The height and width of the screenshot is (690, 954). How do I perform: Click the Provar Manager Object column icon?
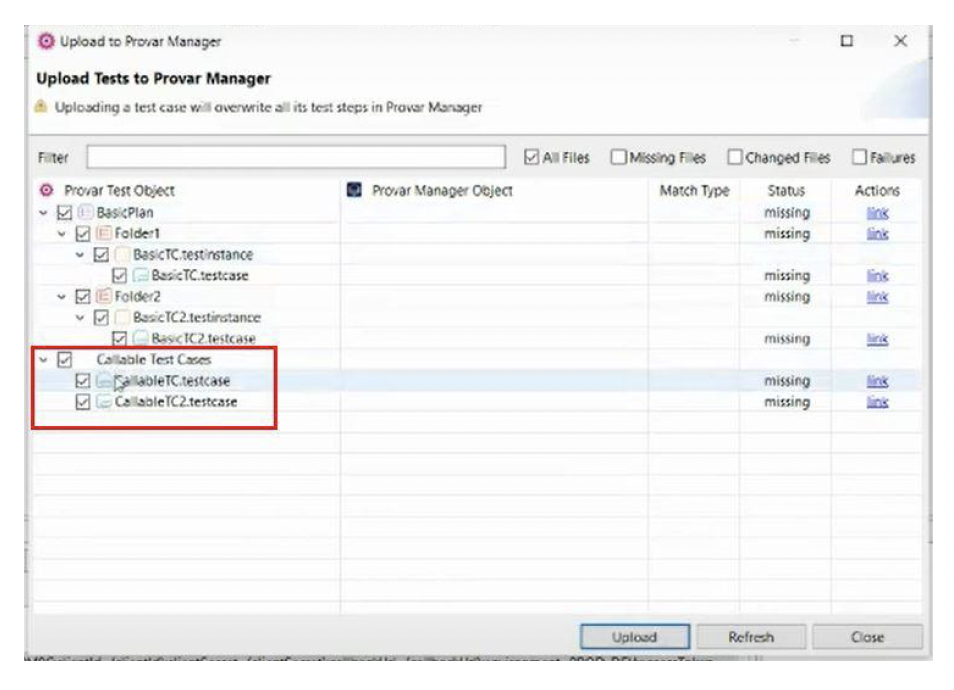pos(354,190)
